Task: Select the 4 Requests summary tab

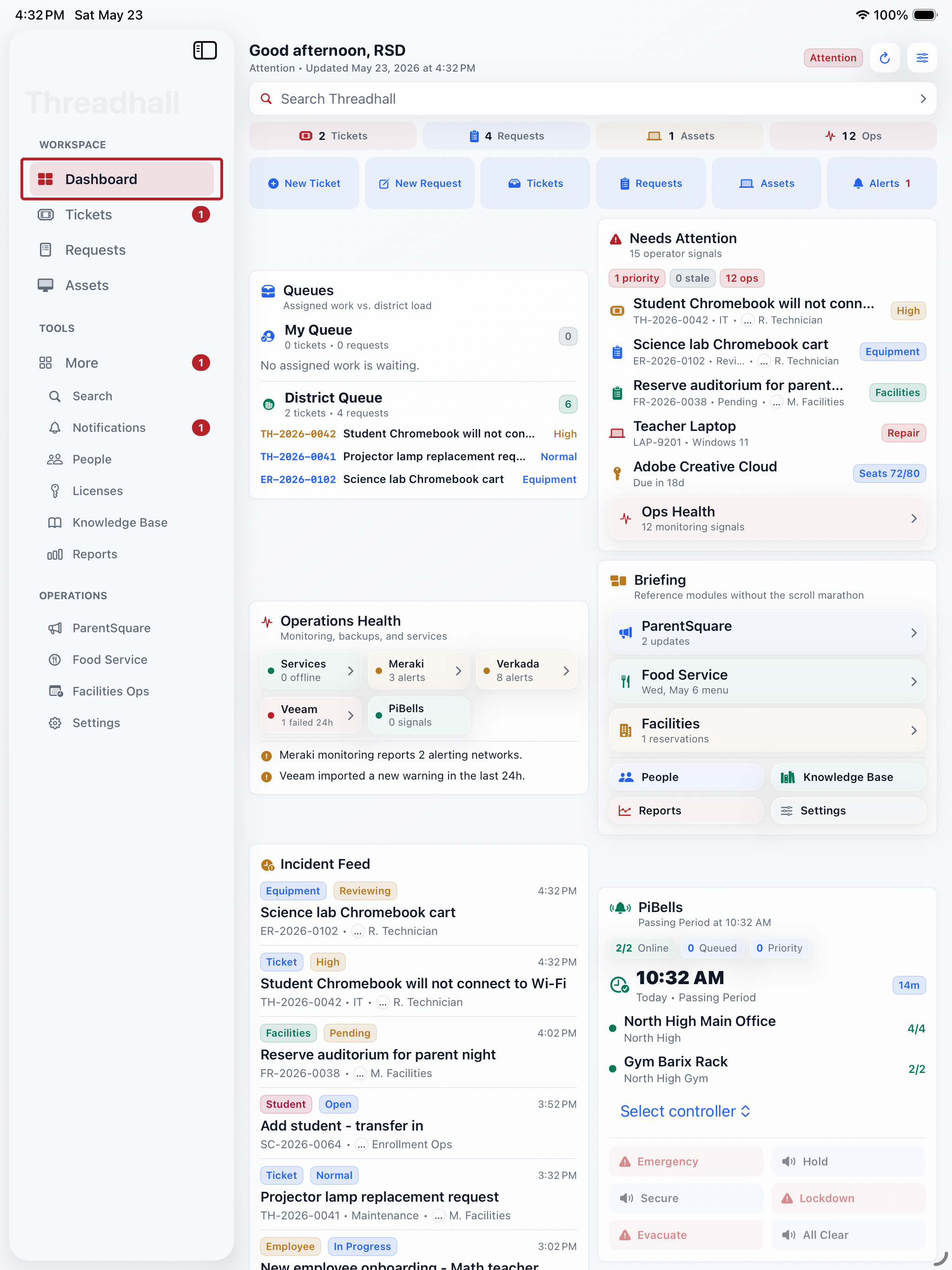Action: pyautogui.click(x=506, y=136)
